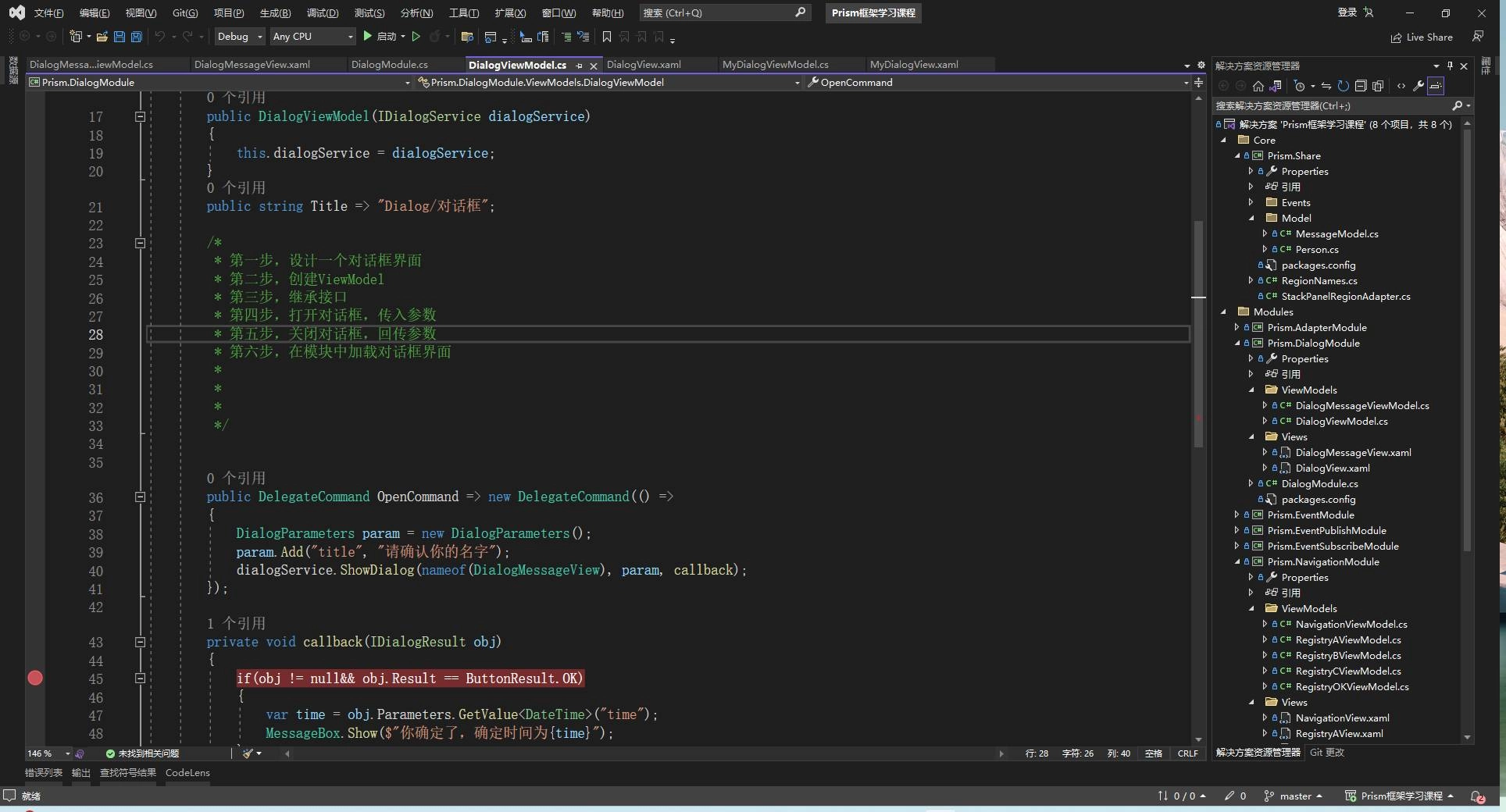Open the master git branch selector
Screen dimensions: 1506x812
pos(1294,796)
